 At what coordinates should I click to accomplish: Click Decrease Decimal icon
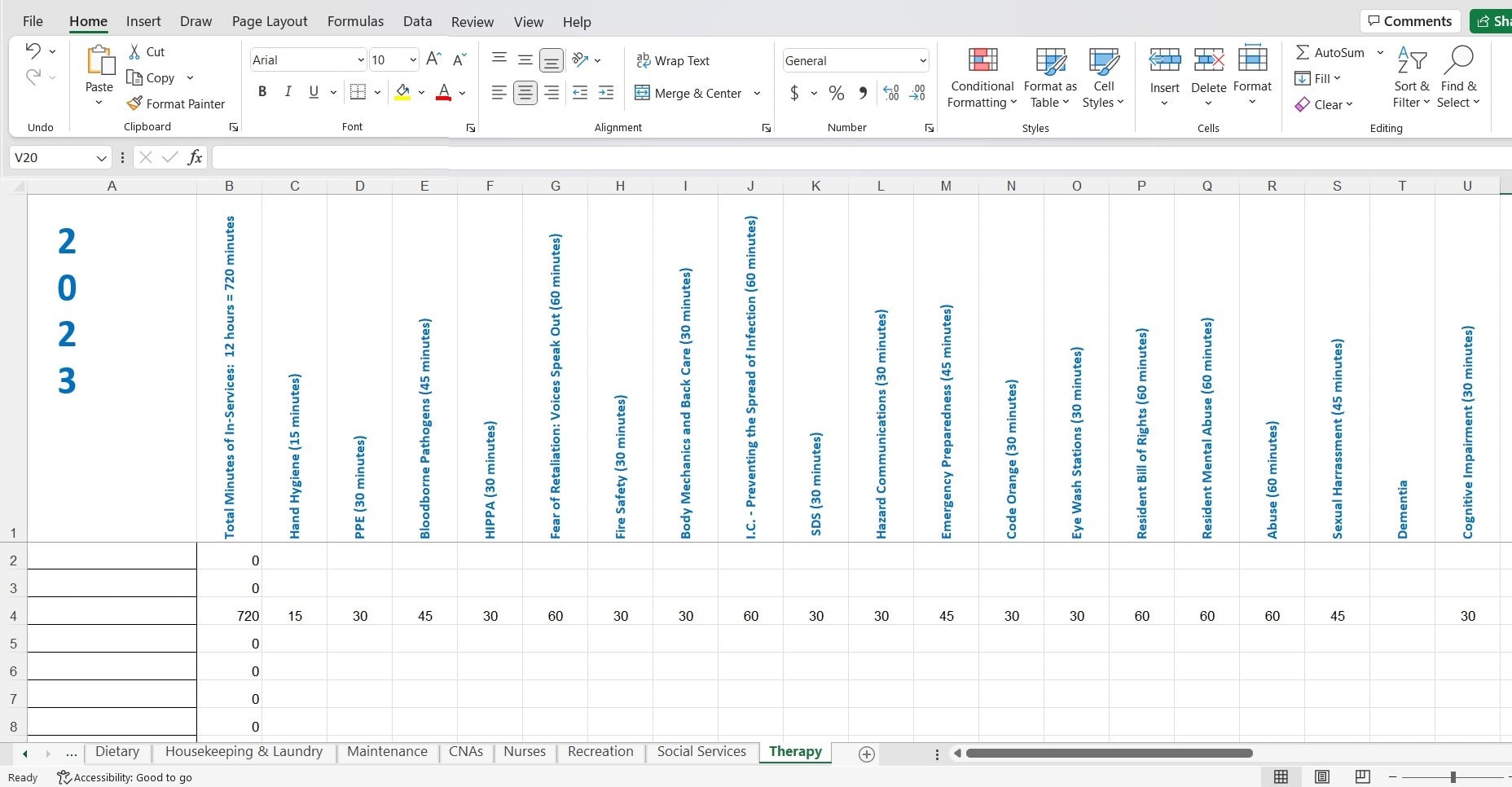tap(917, 93)
